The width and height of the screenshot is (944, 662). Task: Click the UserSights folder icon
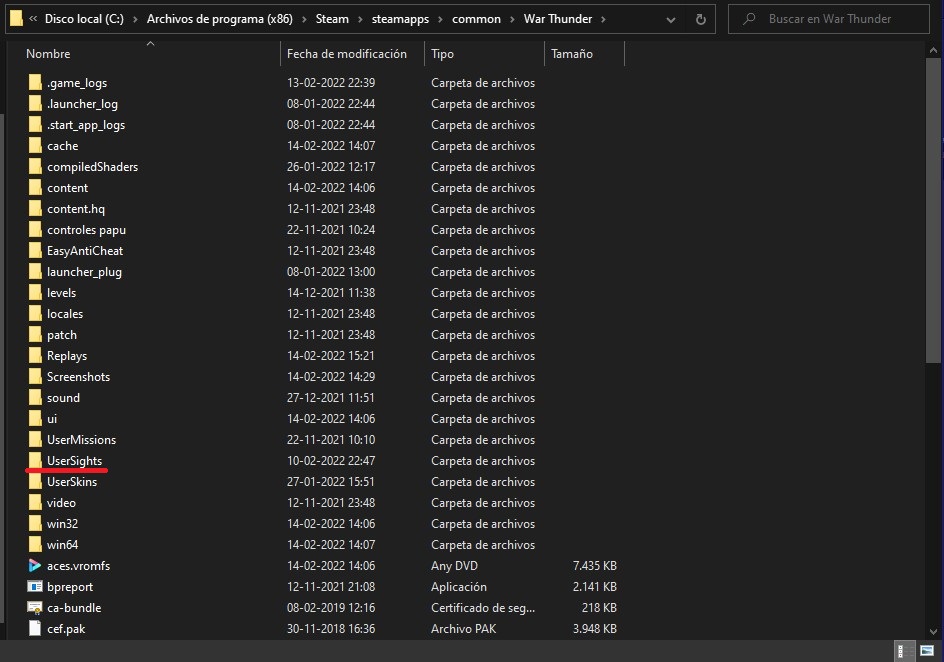pyautogui.click(x=35, y=460)
